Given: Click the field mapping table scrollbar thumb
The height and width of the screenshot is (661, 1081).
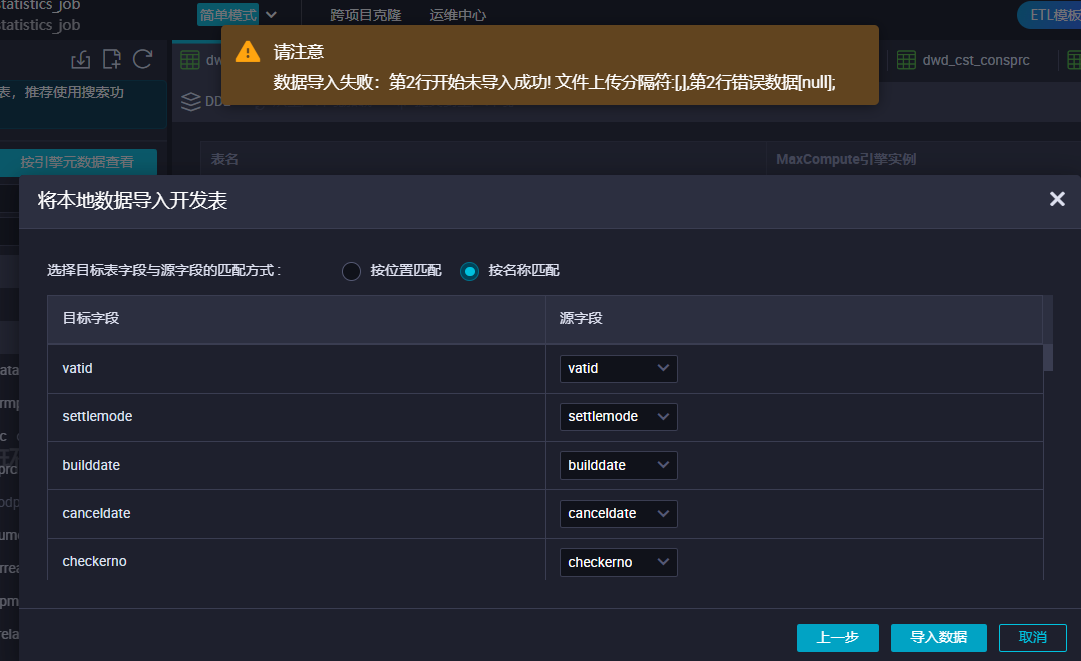Looking at the screenshot, I should tap(1048, 357).
